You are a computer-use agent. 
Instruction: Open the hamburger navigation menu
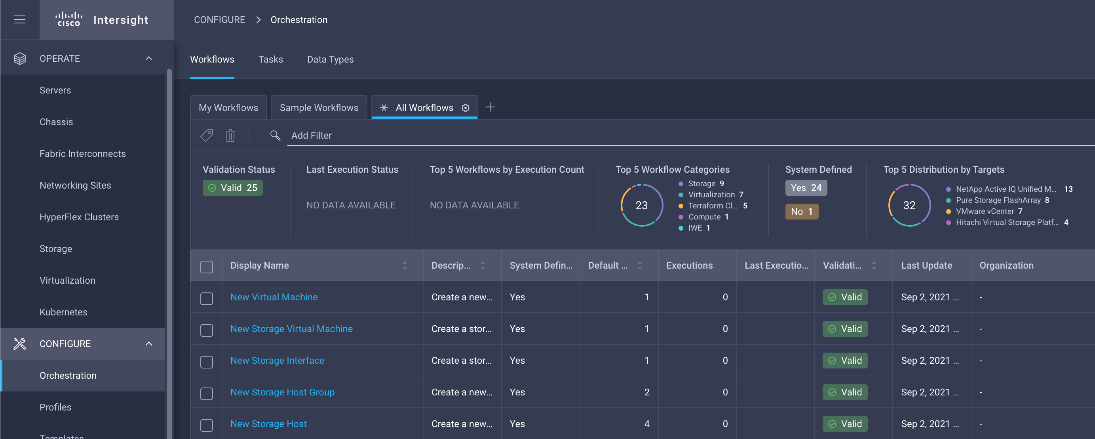coord(20,20)
